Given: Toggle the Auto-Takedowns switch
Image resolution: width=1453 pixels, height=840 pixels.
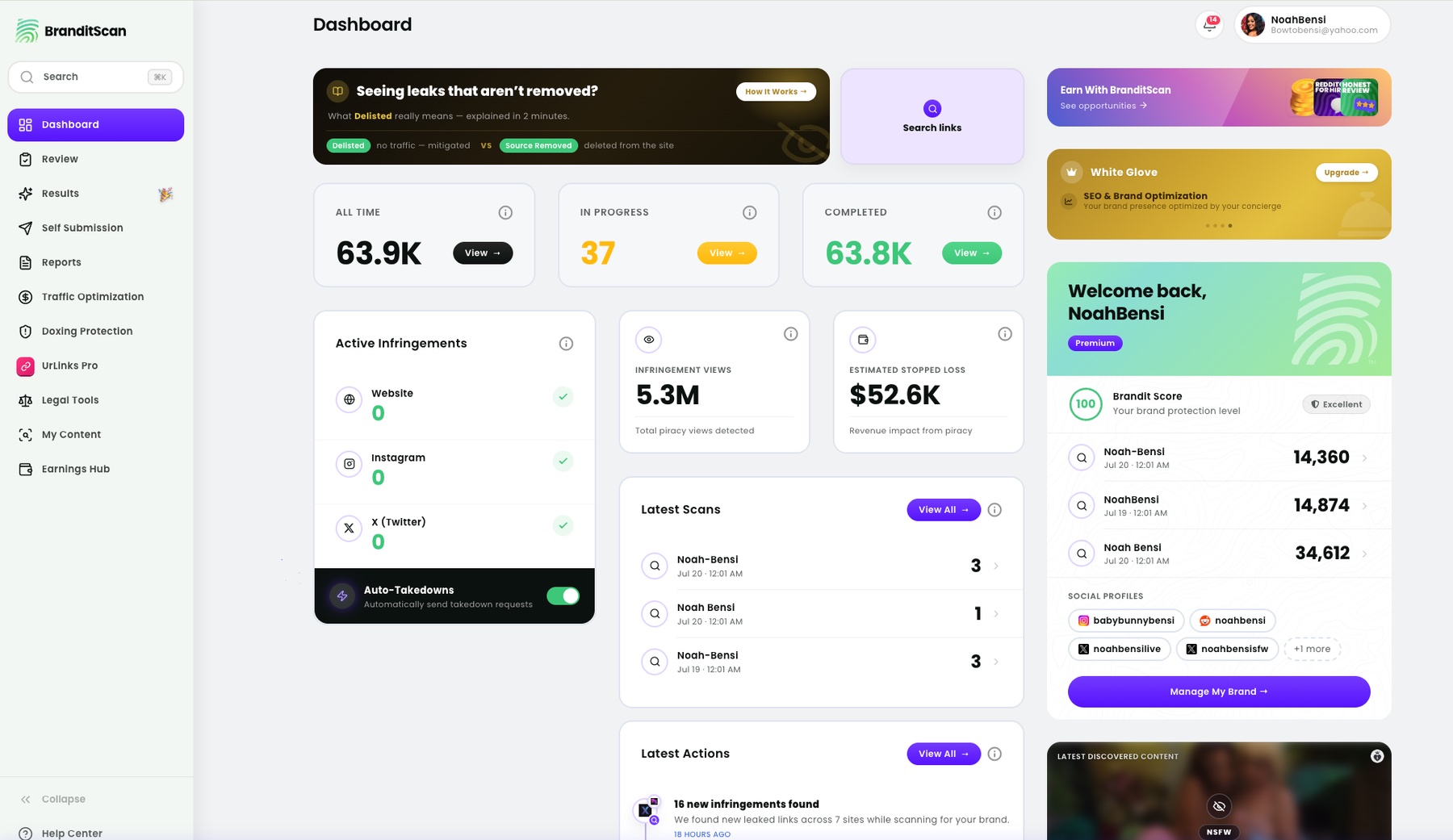Looking at the screenshot, I should [x=563, y=596].
